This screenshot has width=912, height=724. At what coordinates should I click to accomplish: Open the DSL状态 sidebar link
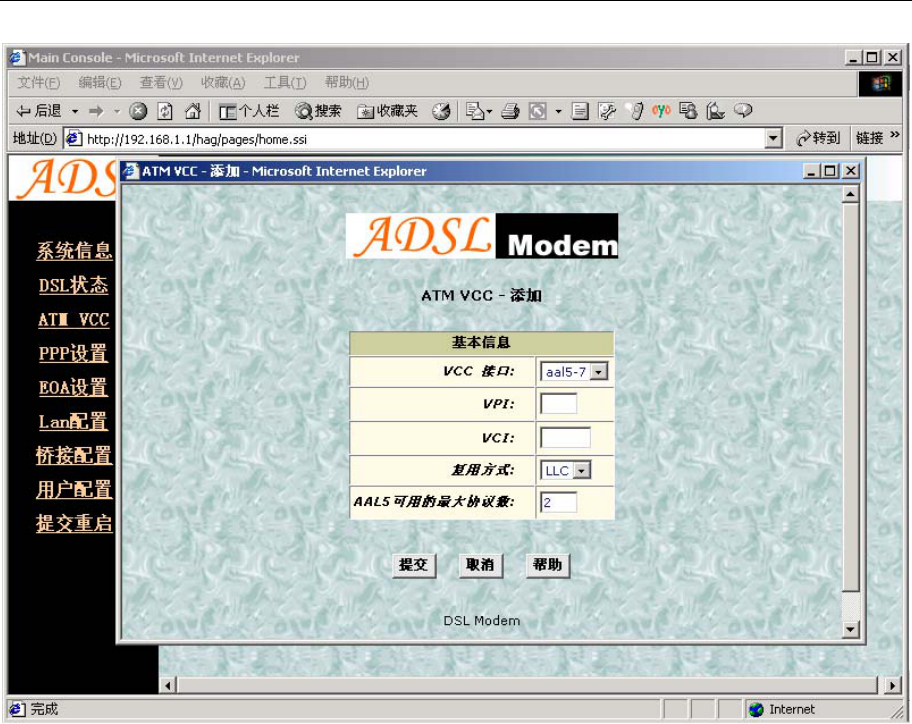click(x=73, y=285)
